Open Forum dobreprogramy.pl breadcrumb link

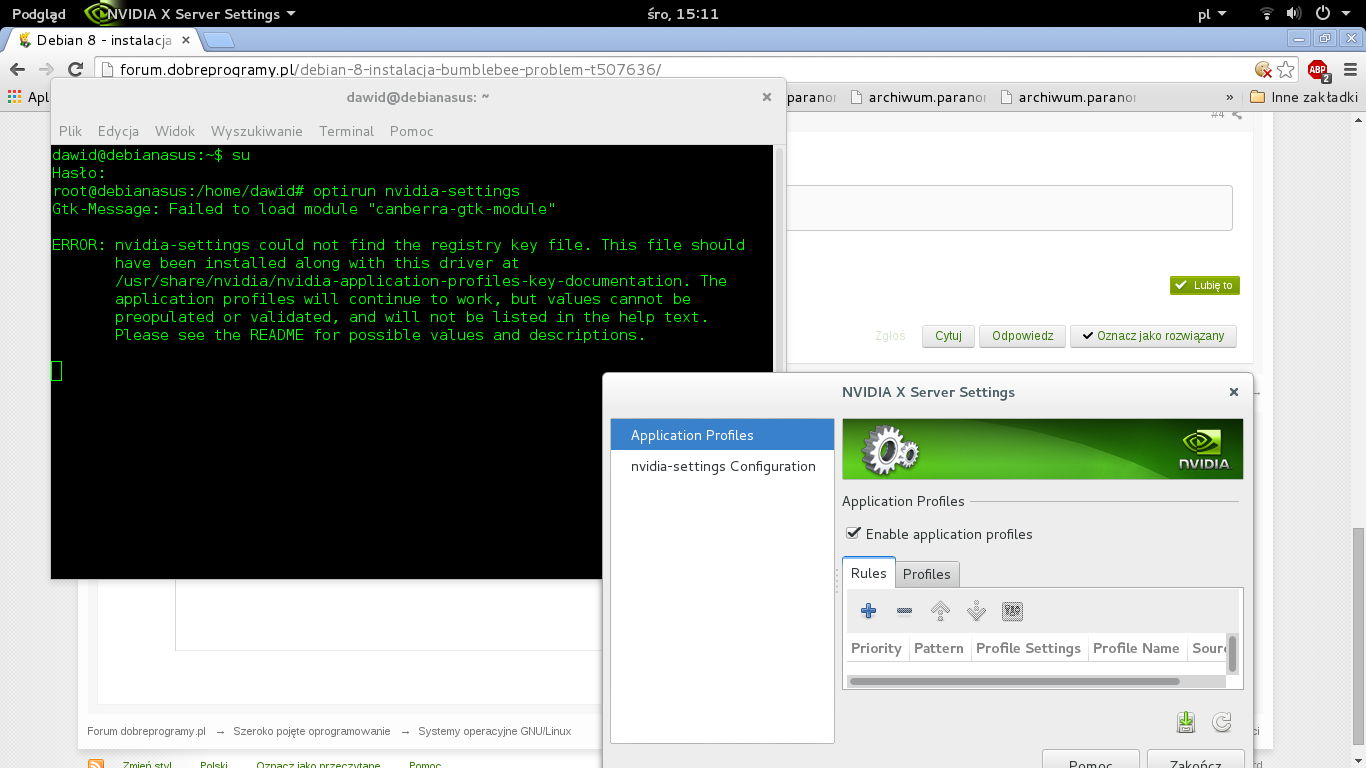coord(146,731)
